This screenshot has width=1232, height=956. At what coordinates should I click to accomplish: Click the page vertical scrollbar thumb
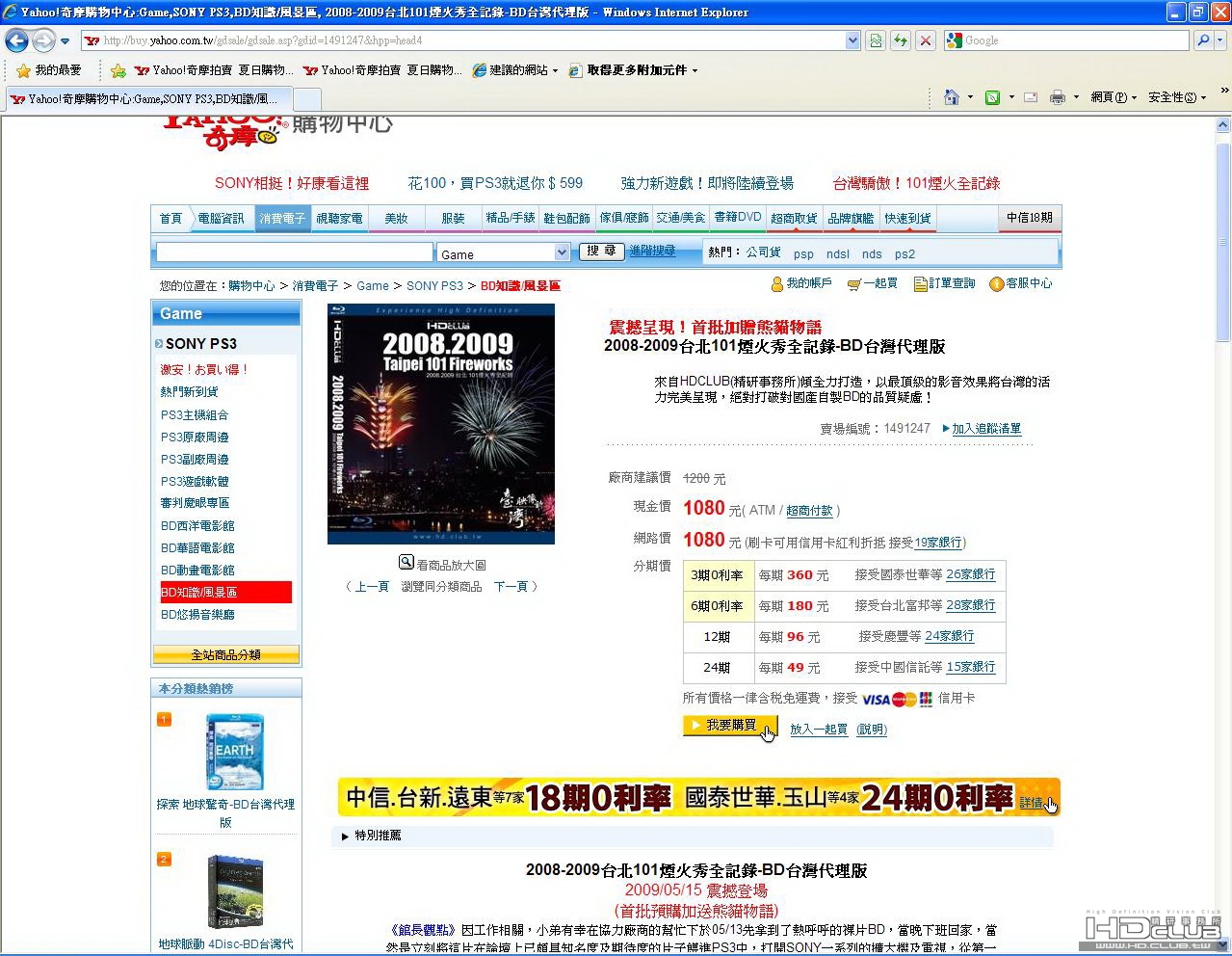pyautogui.click(x=1223, y=241)
